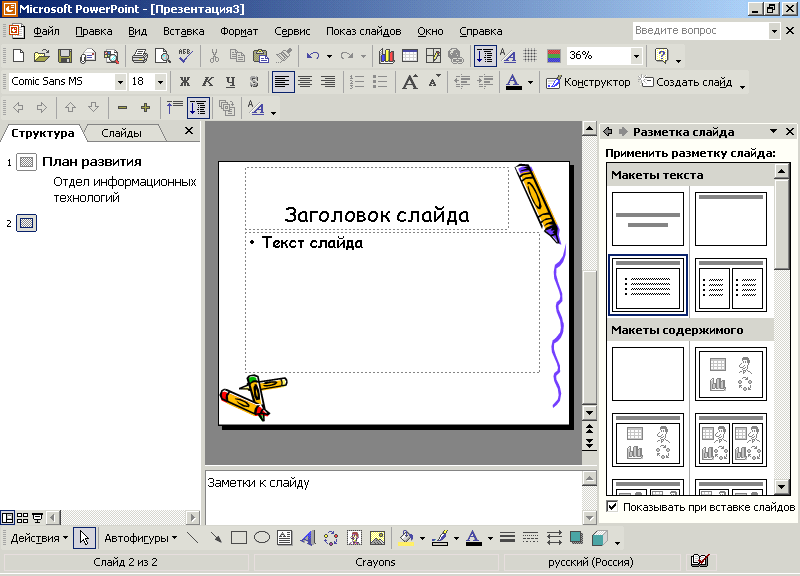
Task: Toggle Bold formatting (Ж)
Action: [185, 82]
